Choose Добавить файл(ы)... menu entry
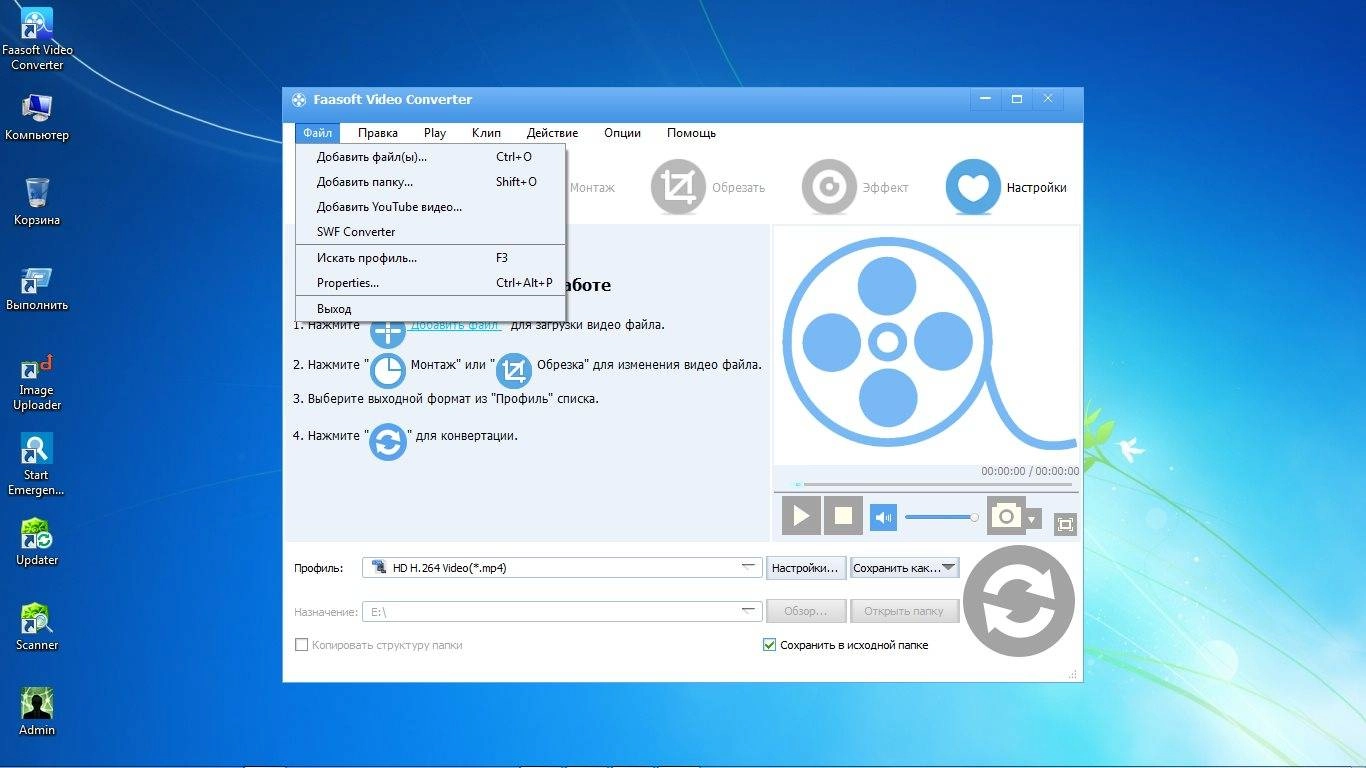The height and width of the screenshot is (768, 1366). pyautogui.click(x=431, y=157)
